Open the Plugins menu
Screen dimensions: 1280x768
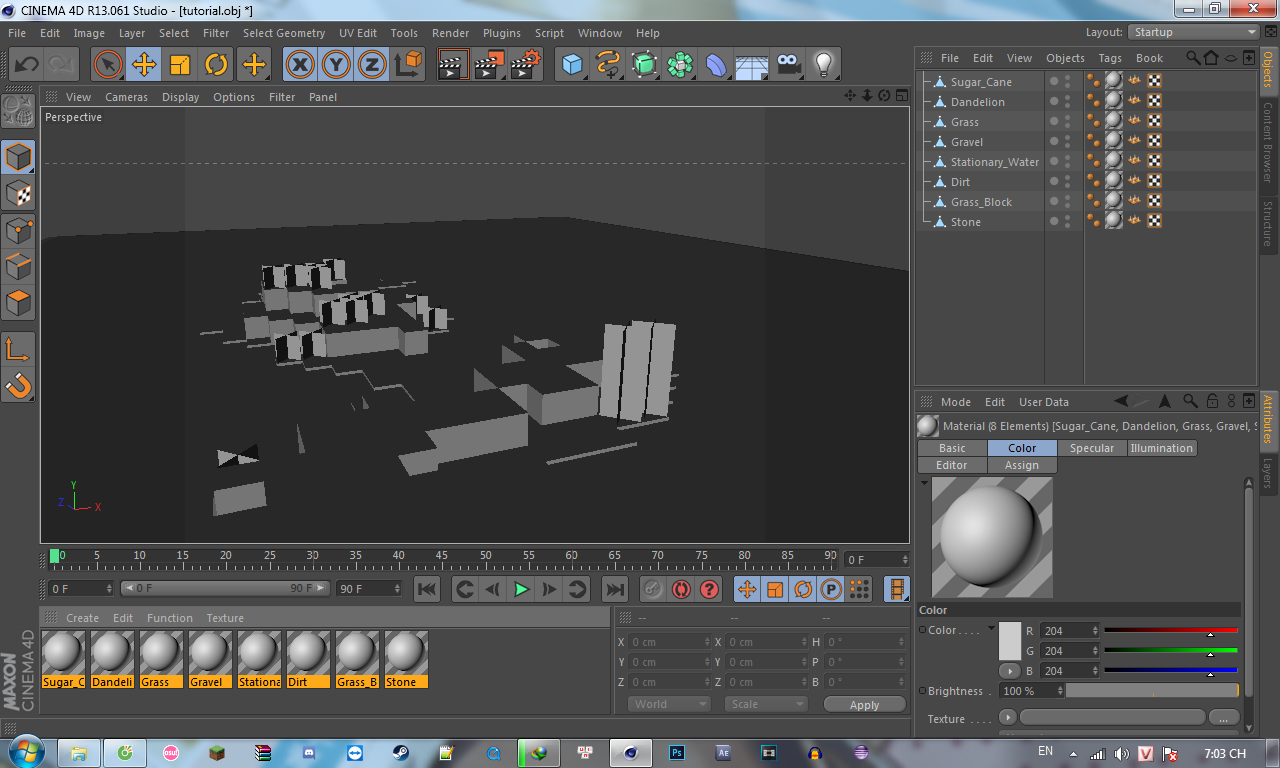(x=501, y=33)
